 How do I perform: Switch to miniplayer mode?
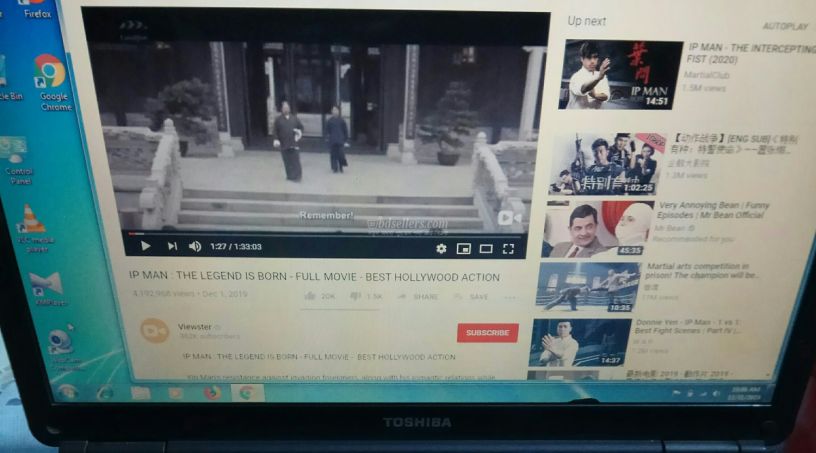point(463,248)
